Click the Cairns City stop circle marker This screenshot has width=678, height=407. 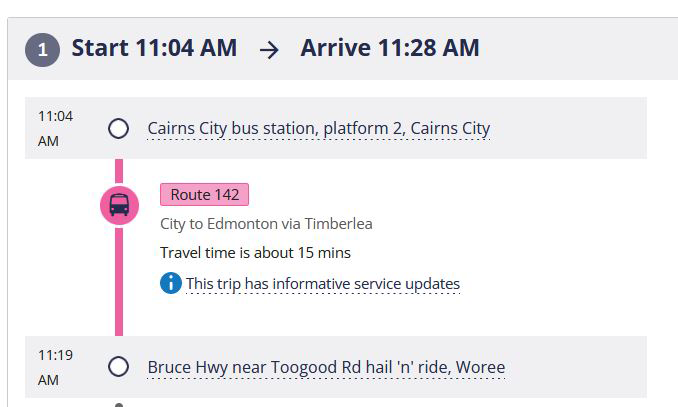pos(119,128)
